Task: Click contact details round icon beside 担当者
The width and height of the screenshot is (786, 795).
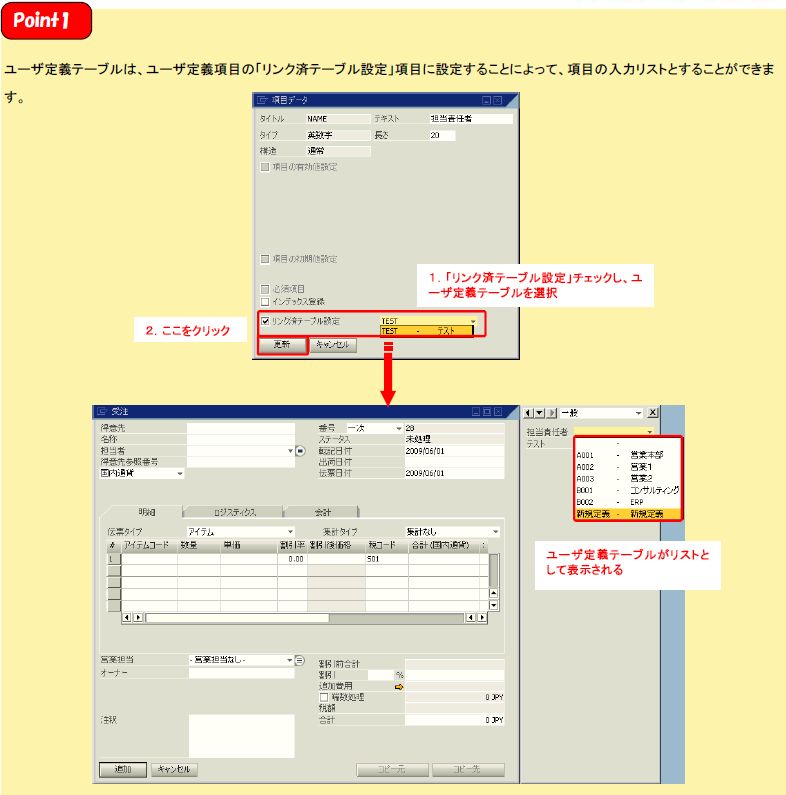Action: point(300,450)
